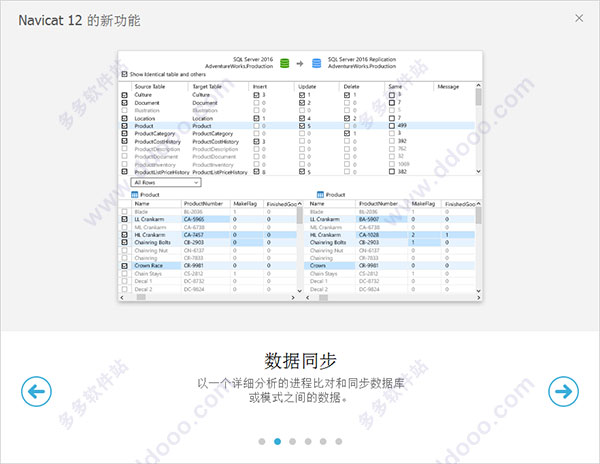Screen dimensions: 600x464
Task: Select the third pagination dot
Action: tap(292, 441)
